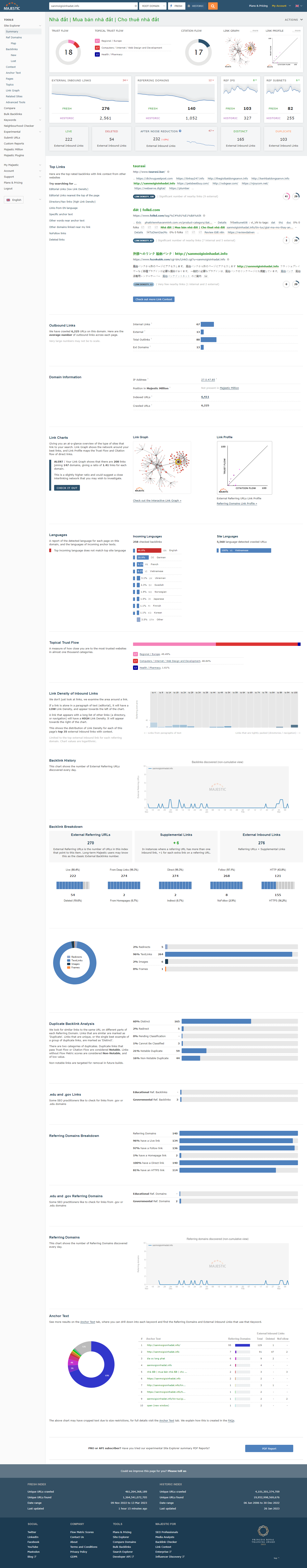Click Health / Pharmacy topic swatch 11

point(135,668)
